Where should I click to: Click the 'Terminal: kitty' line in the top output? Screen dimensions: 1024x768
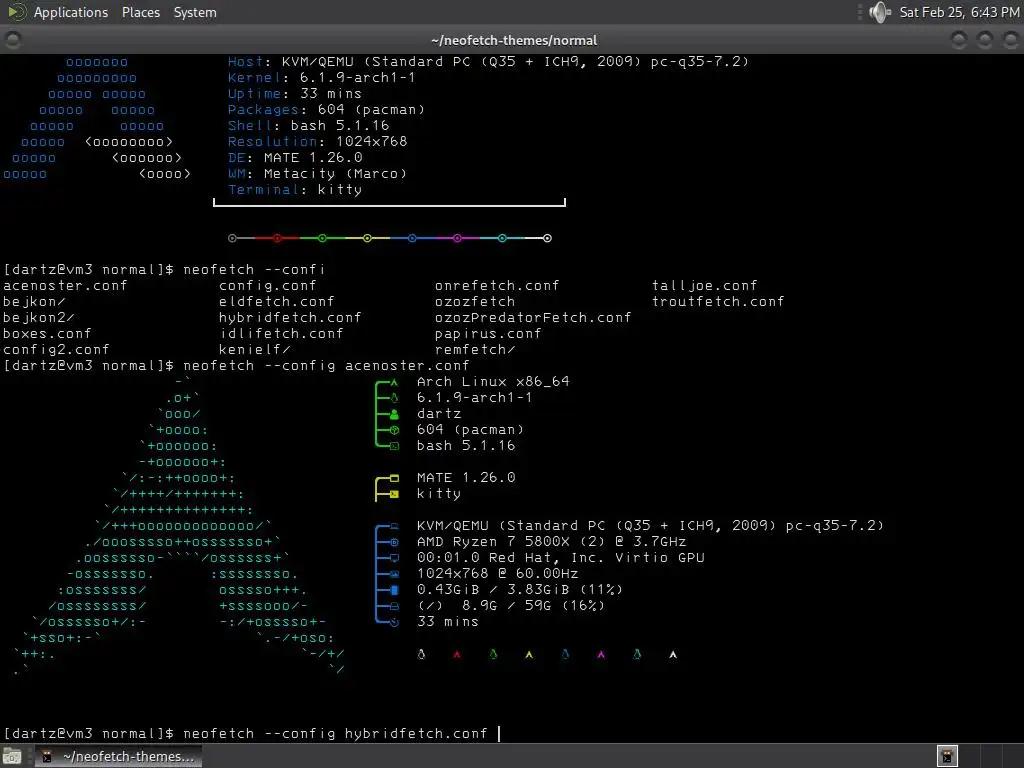[x=295, y=189]
